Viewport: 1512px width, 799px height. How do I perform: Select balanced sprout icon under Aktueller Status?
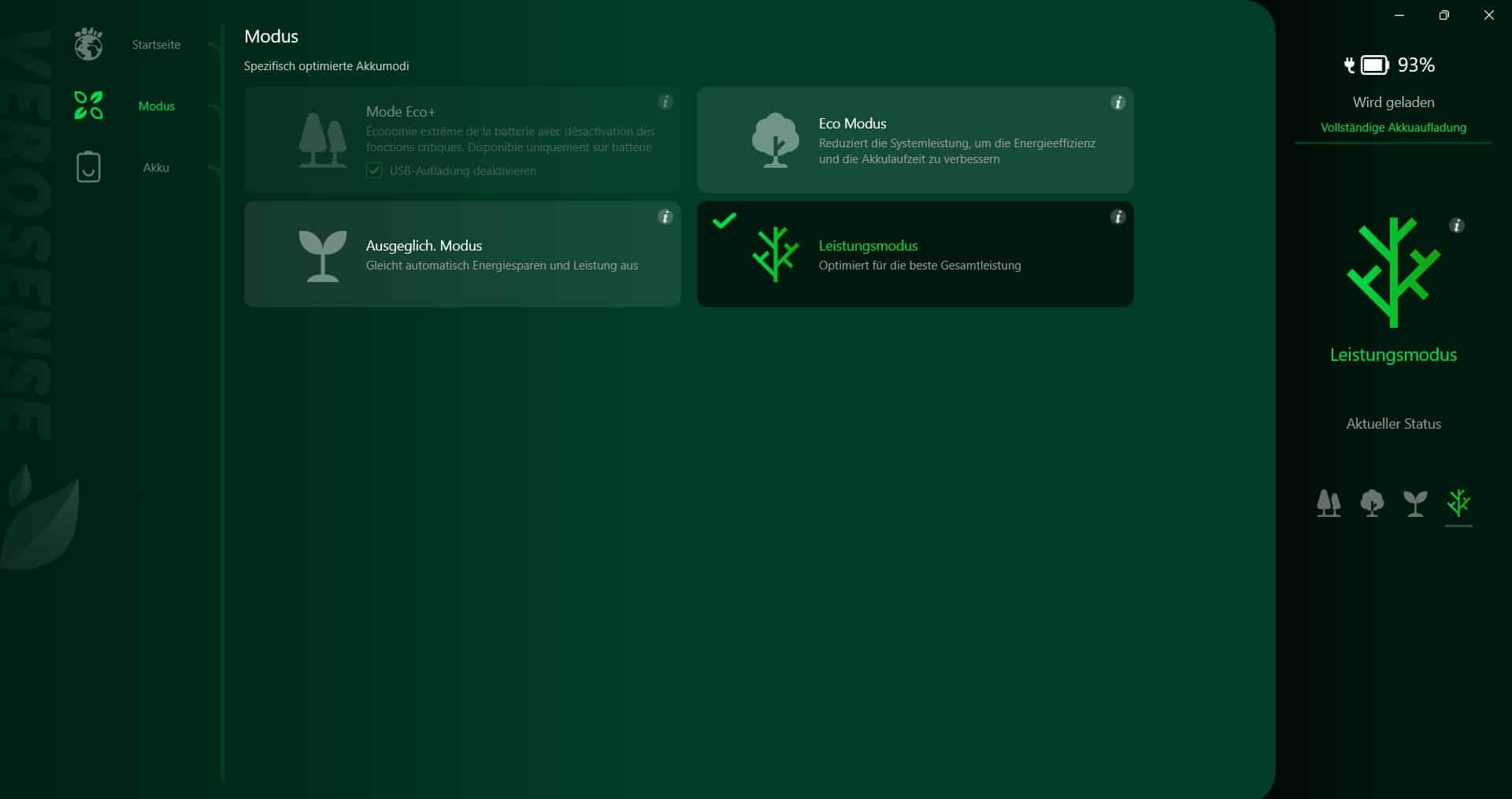(1415, 503)
